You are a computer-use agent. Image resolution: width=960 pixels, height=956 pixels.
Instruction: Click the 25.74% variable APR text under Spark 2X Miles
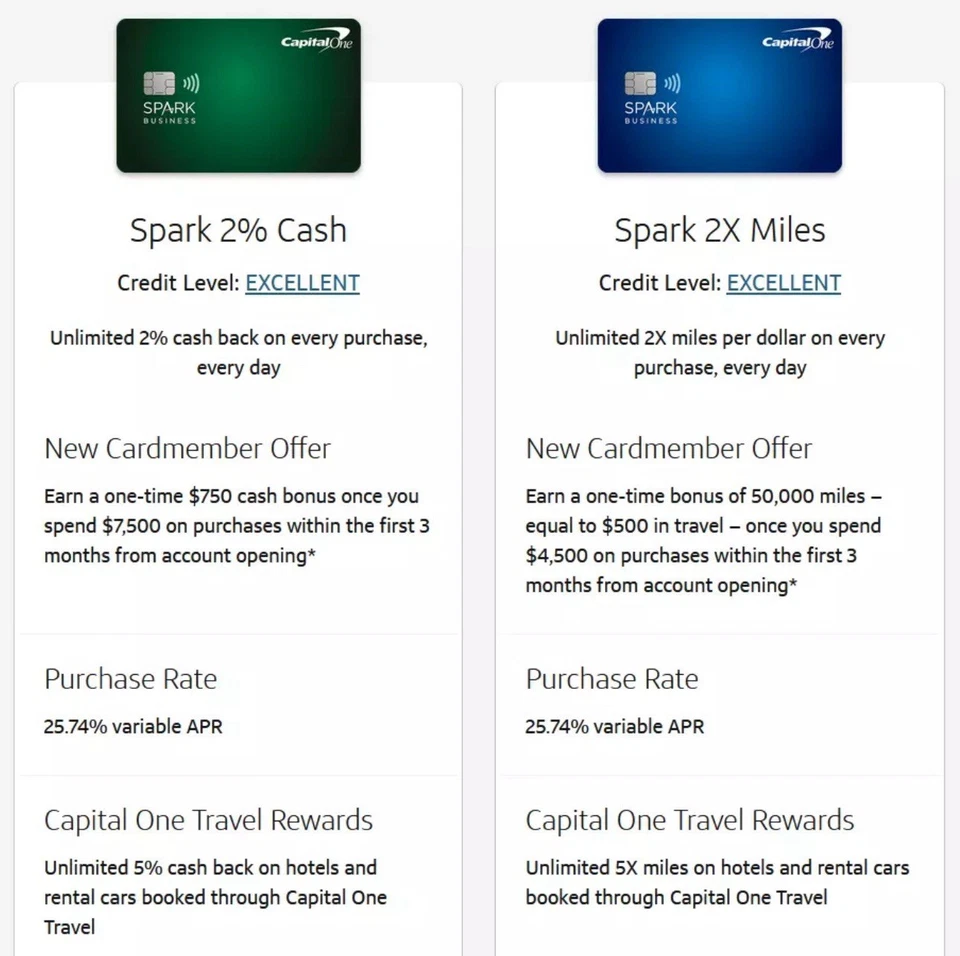click(613, 727)
